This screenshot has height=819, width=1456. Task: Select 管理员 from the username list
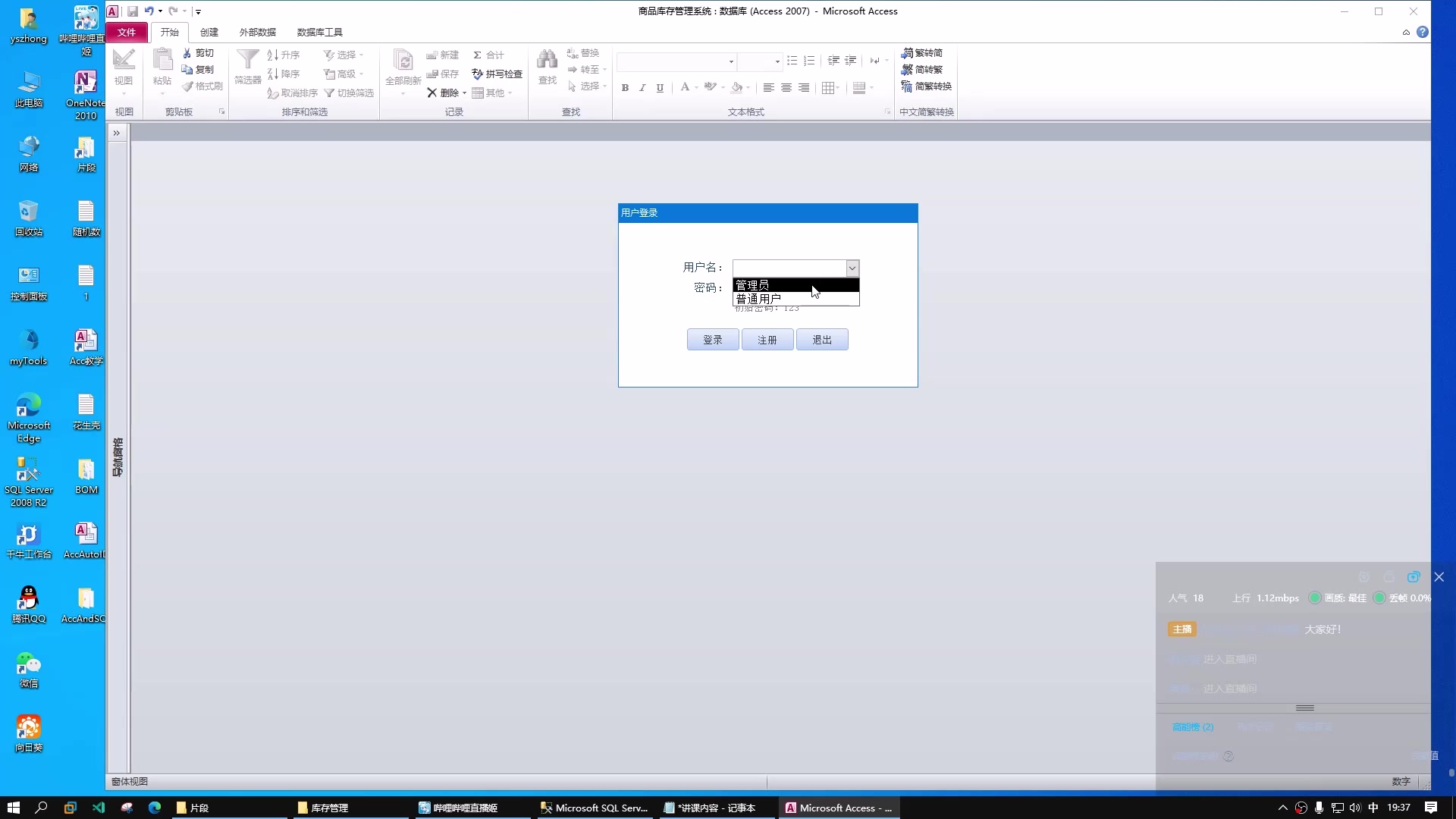click(x=795, y=285)
